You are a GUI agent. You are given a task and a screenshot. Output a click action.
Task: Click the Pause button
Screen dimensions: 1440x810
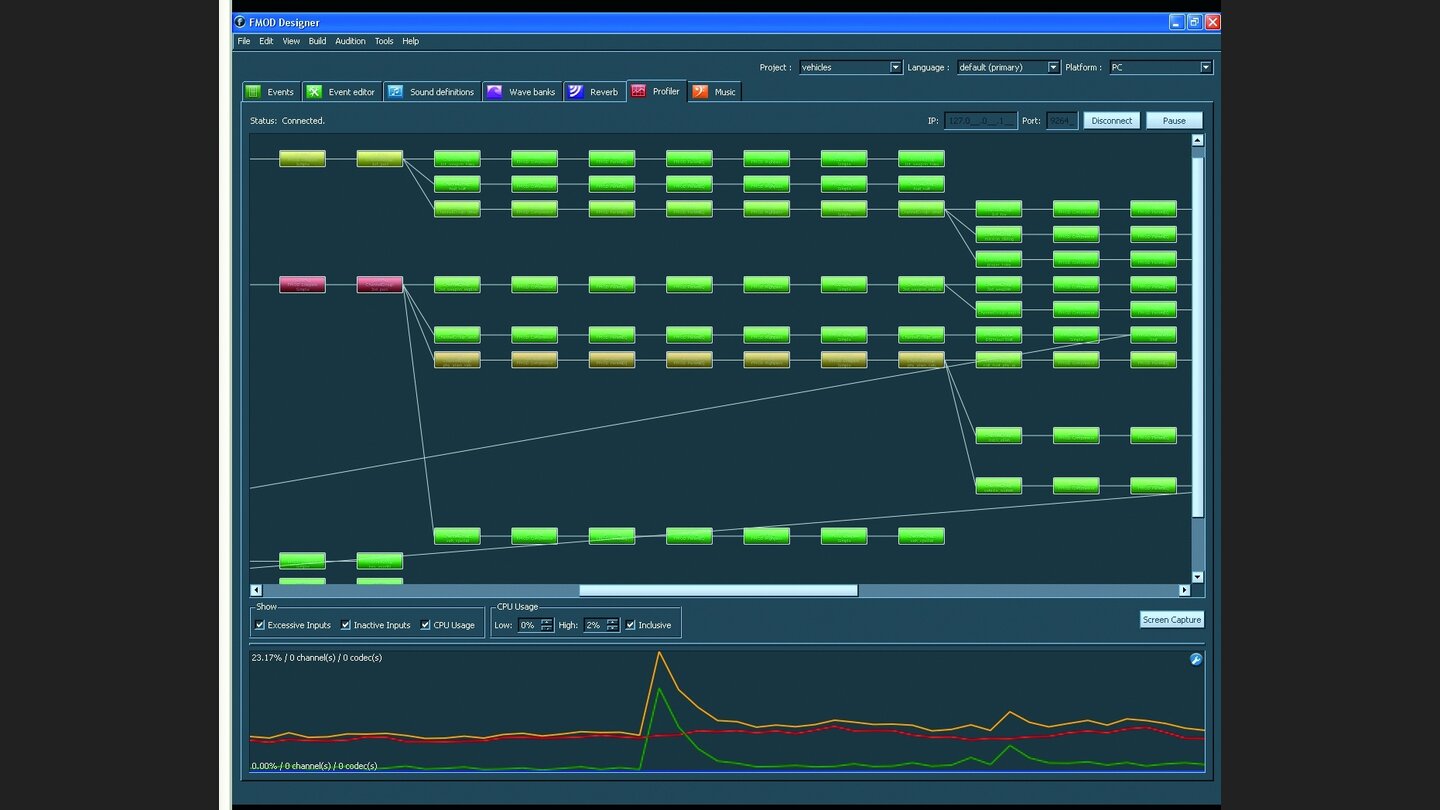pos(1174,120)
